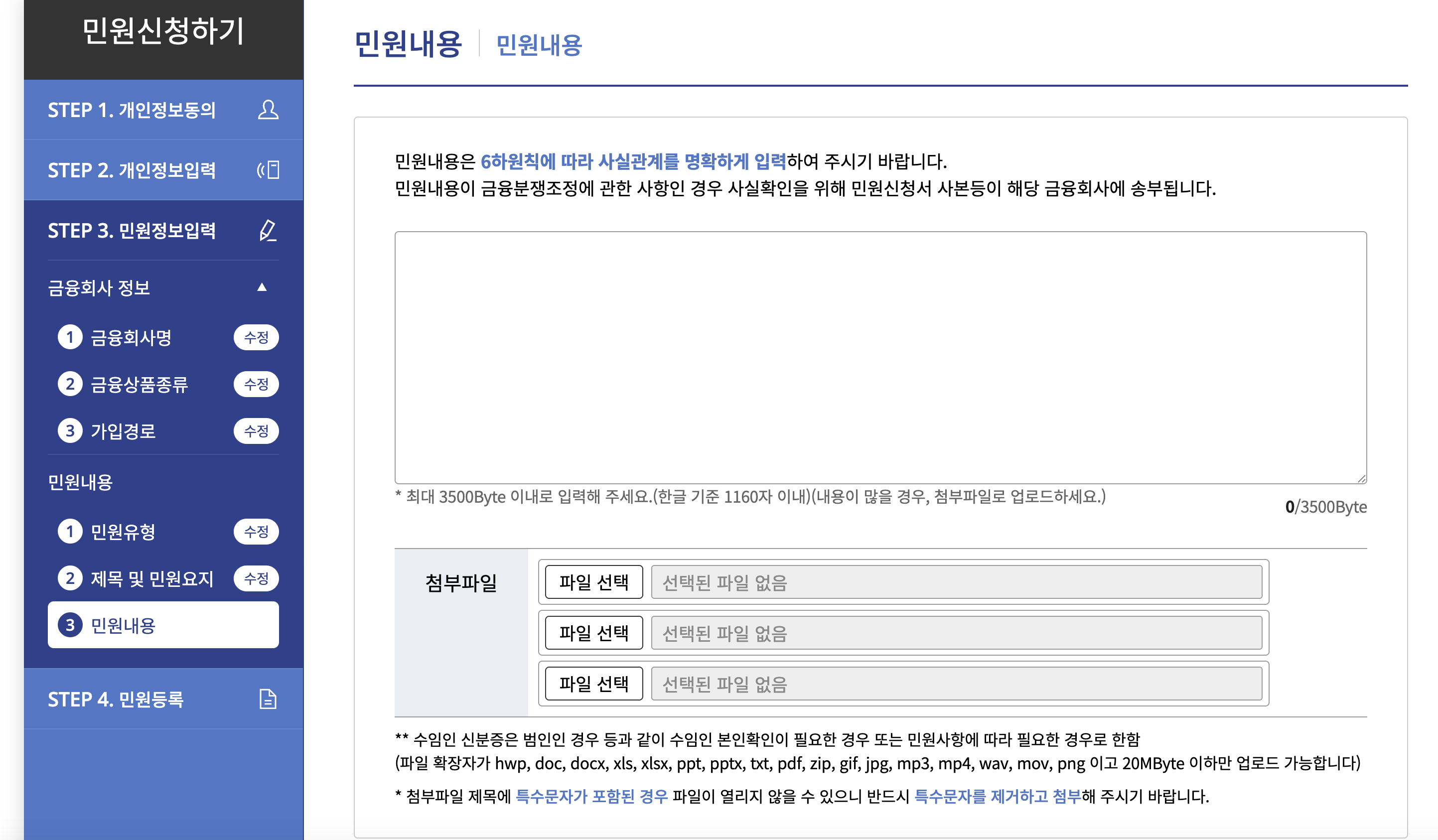Click 수정 next to 금융회사명
Image resolution: width=1438 pixels, height=840 pixels.
click(x=256, y=337)
